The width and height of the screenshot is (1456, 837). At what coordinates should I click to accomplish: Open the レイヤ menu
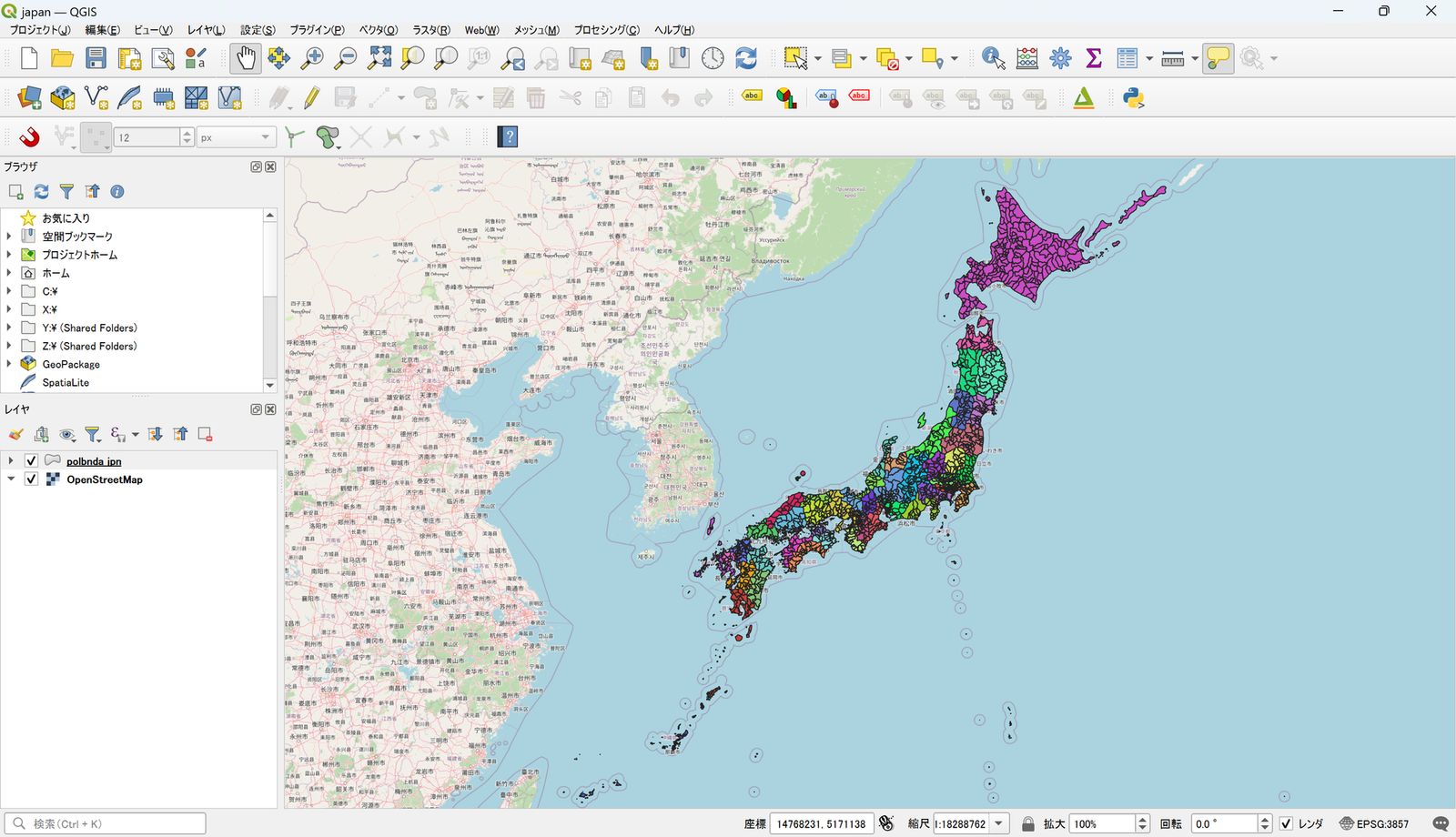tap(206, 30)
